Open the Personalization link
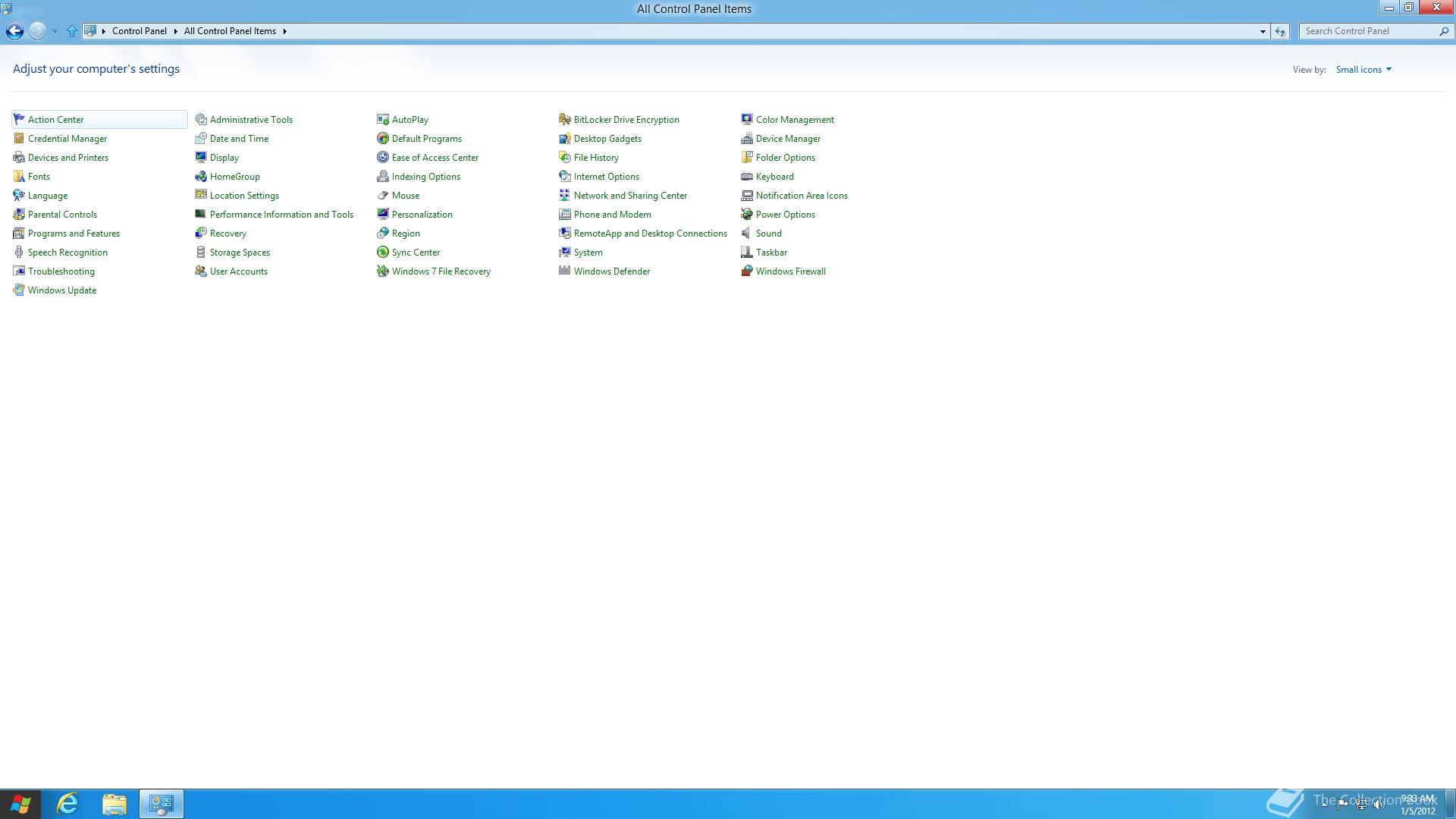This screenshot has height=819, width=1456. coord(422,215)
